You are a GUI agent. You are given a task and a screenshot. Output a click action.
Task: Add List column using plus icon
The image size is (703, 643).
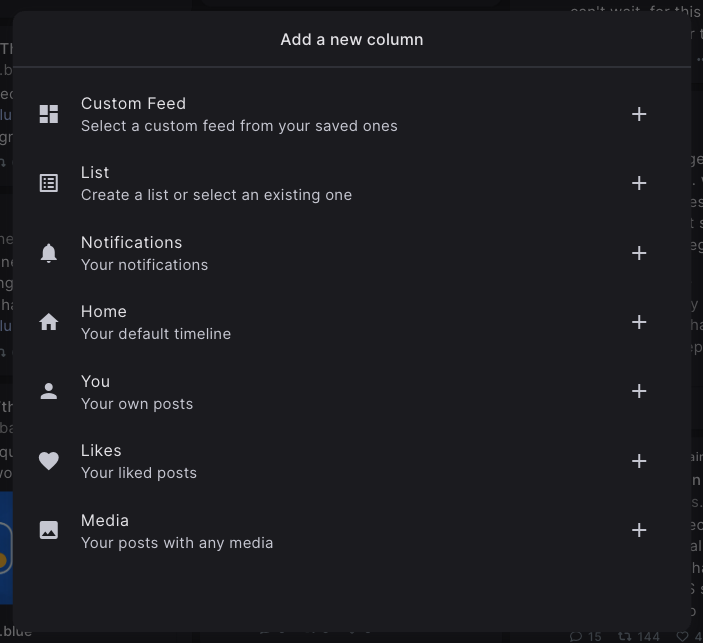tap(639, 183)
